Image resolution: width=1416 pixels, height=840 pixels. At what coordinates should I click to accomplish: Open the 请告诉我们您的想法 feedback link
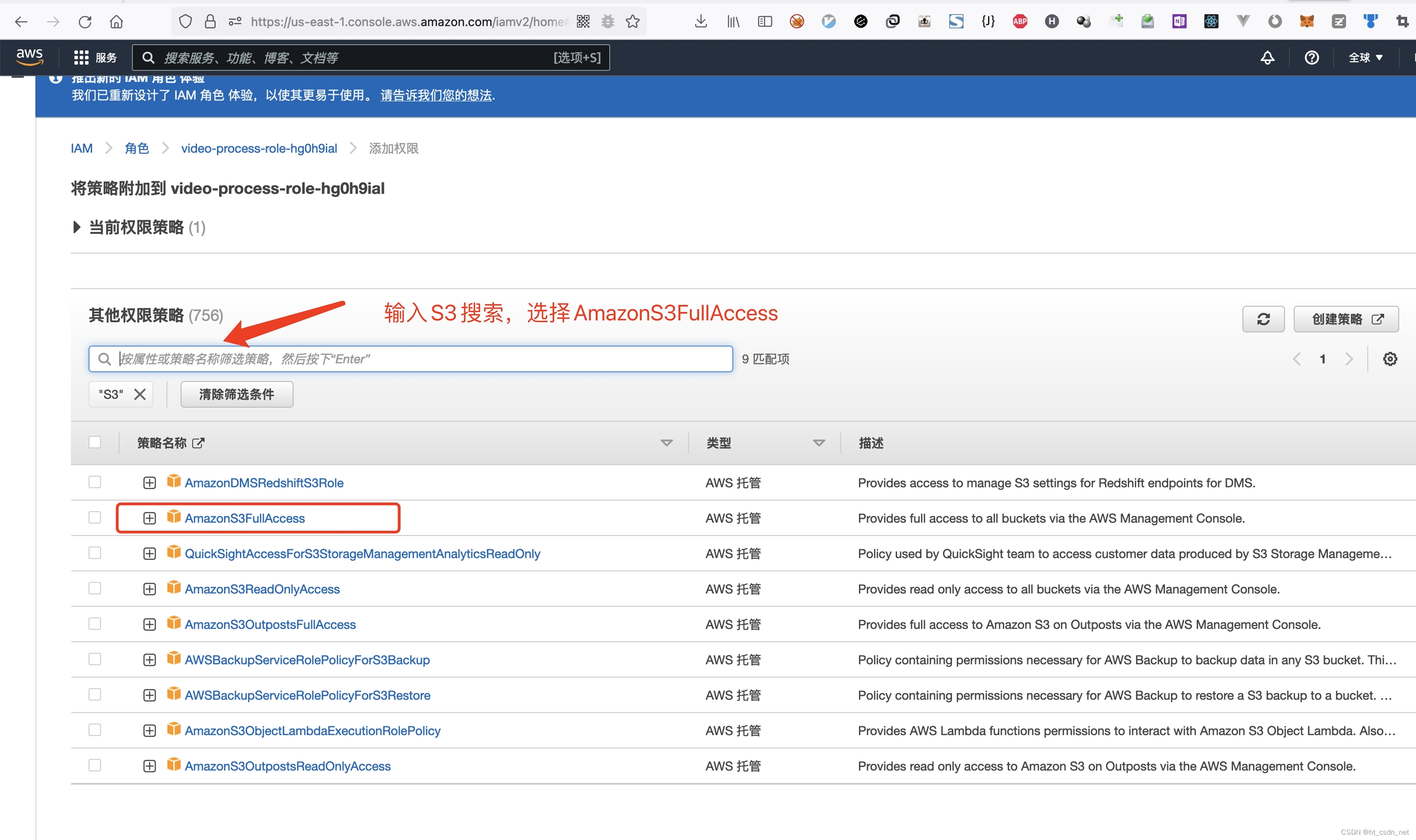[x=437, y=95]
